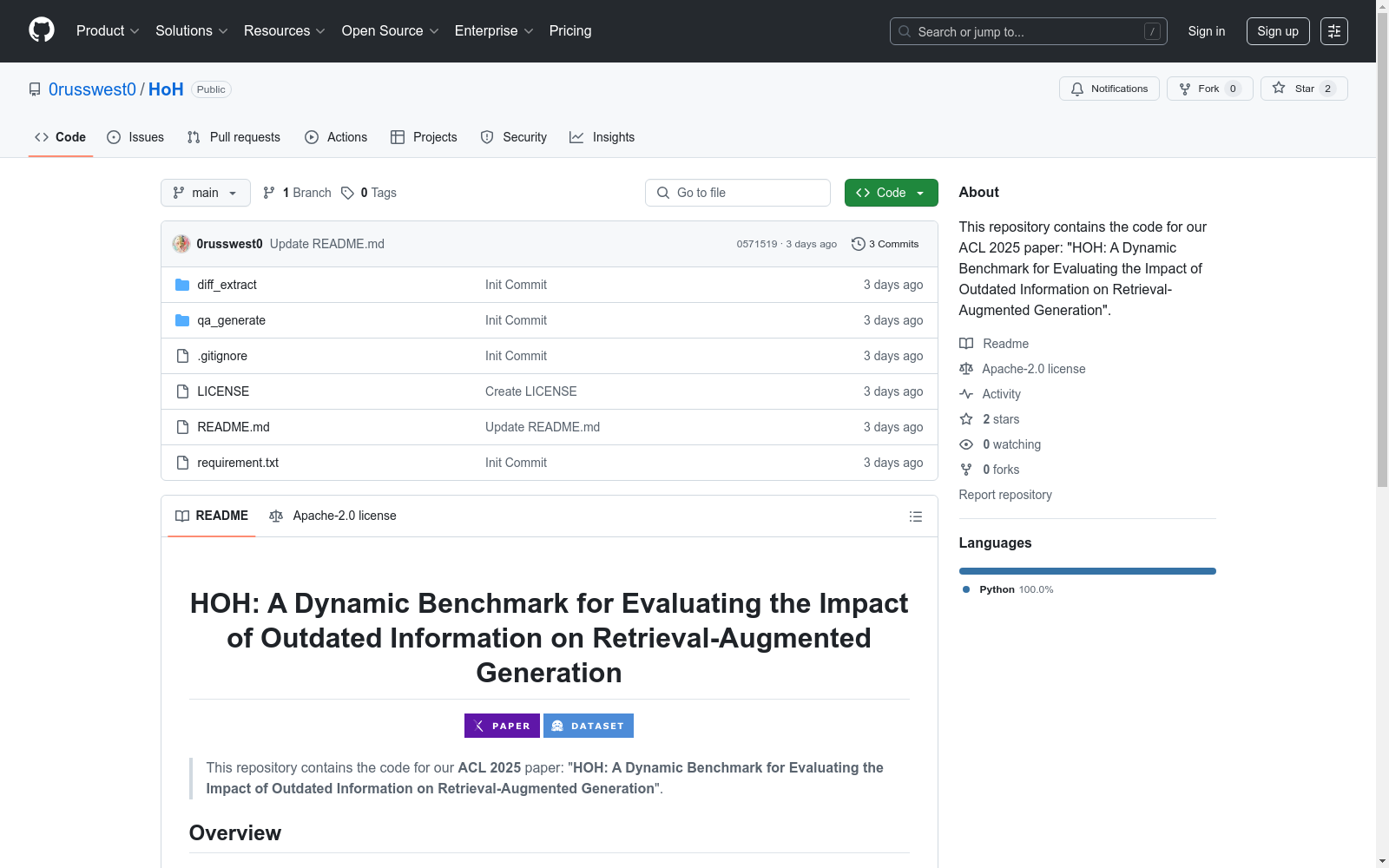Click the Readme book icon in About
The height and width of the screenshot is (868, 1389).
[x=966, y=344]
